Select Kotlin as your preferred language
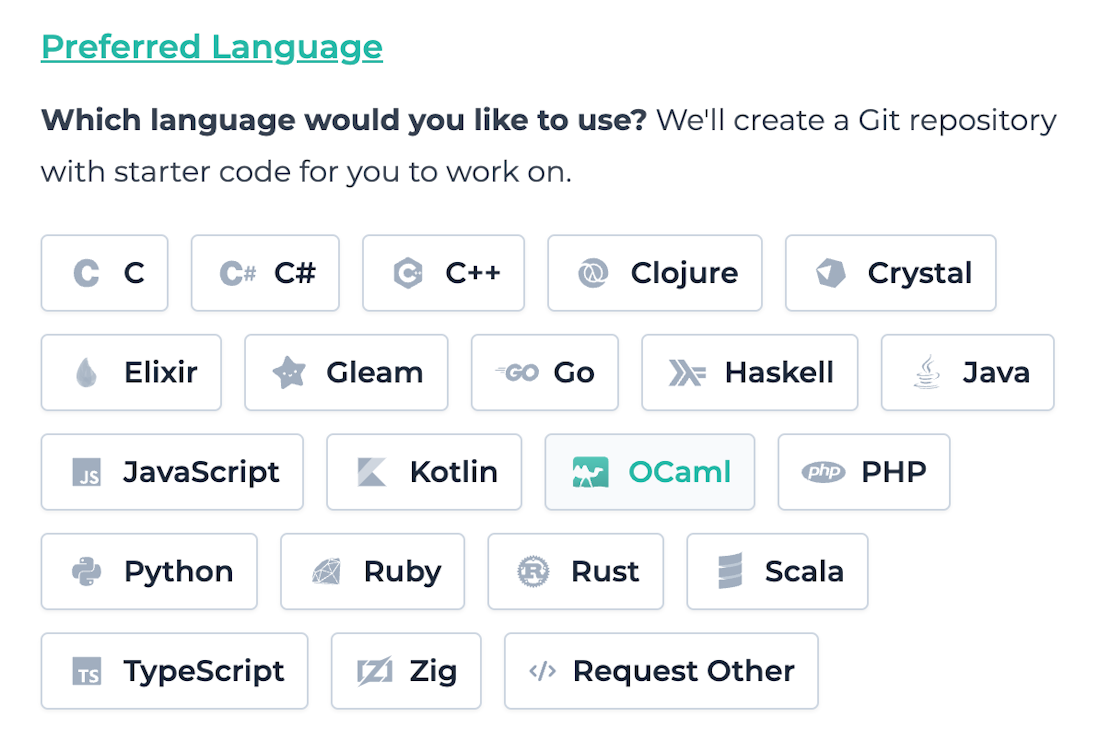 tap(423, 471)
